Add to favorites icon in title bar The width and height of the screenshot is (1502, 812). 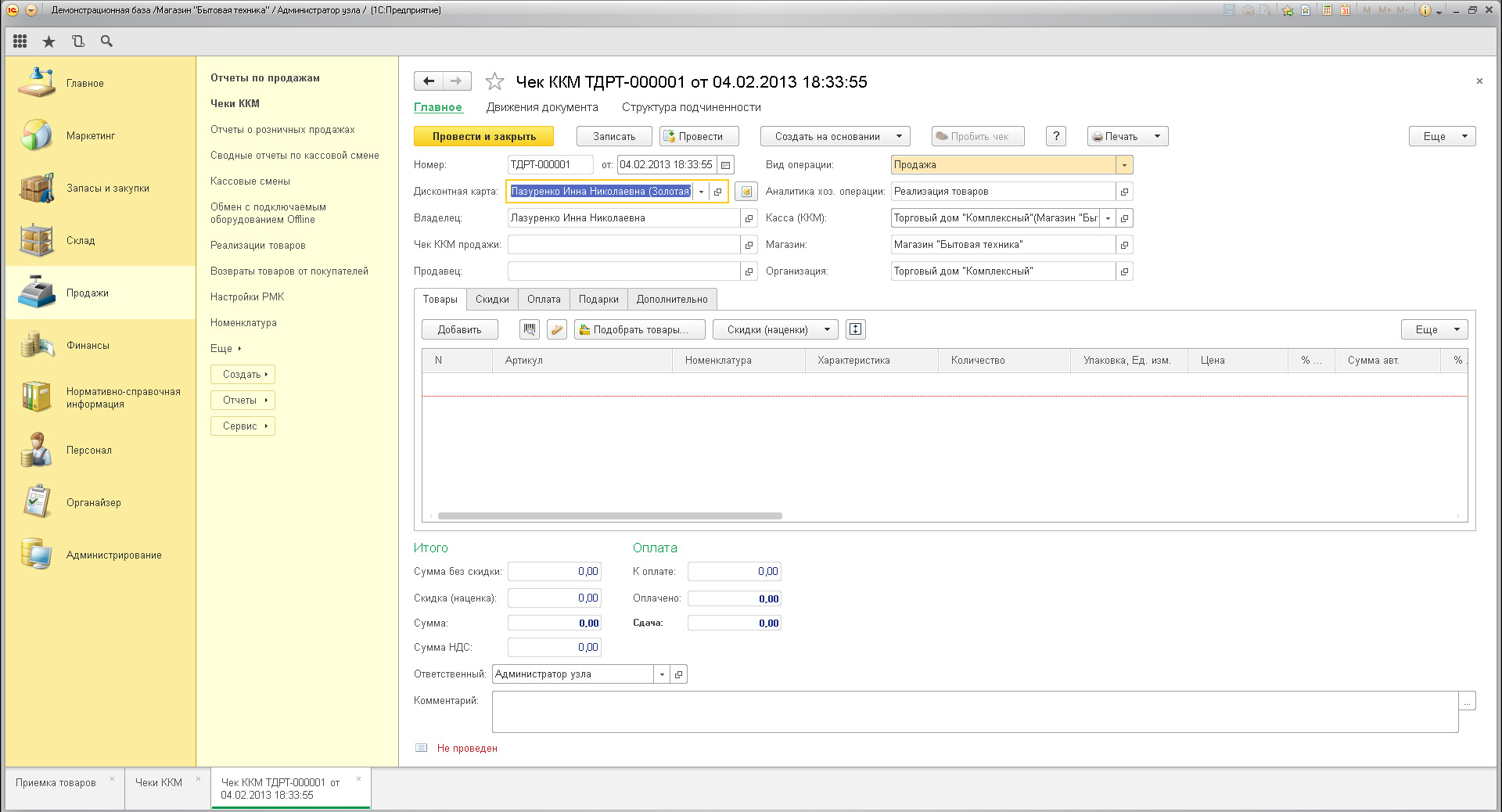tap(1288, 10)
